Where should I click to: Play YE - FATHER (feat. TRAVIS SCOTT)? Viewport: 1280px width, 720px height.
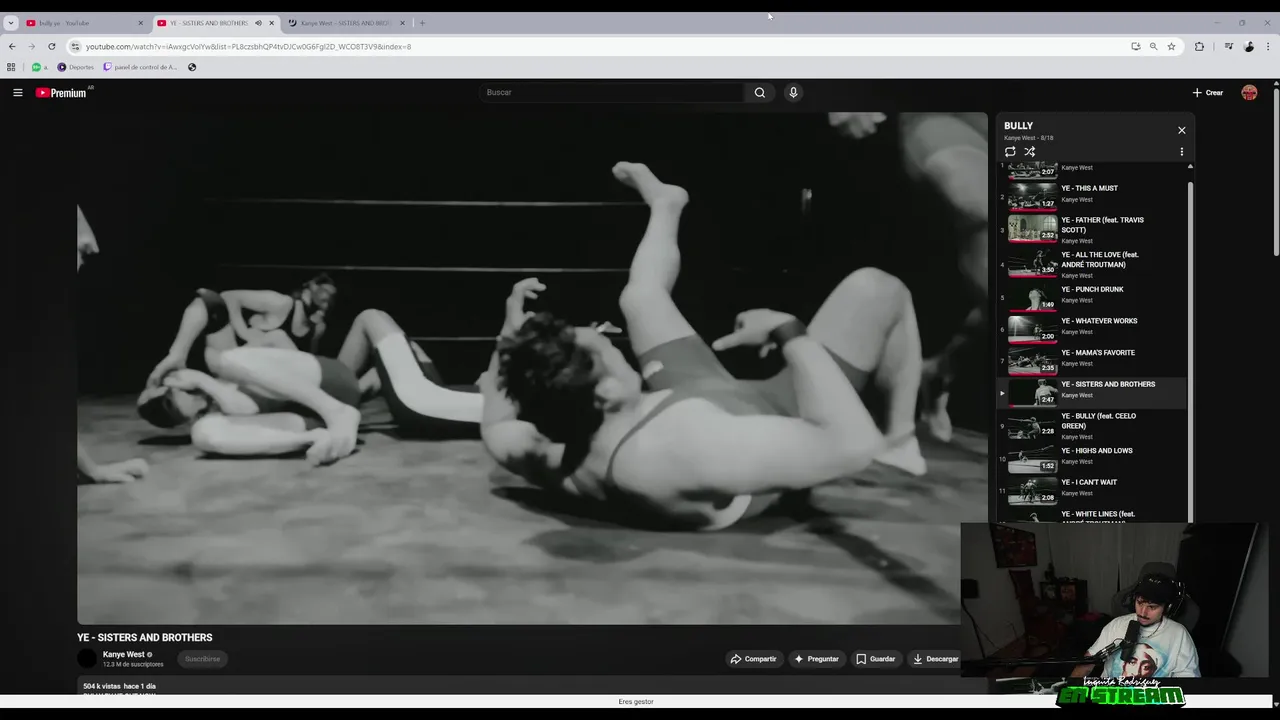pos(1092,229)
